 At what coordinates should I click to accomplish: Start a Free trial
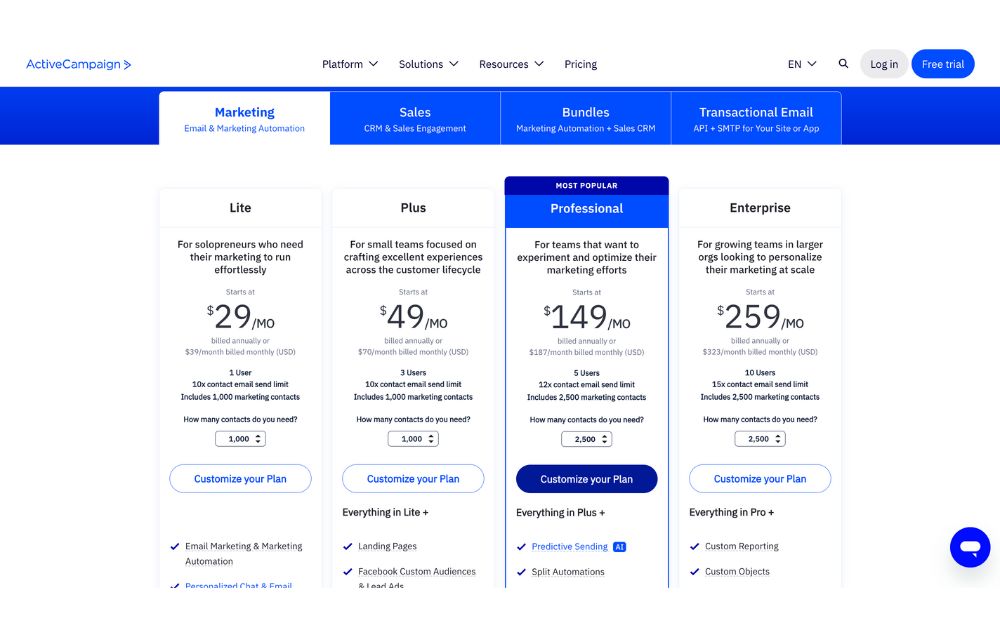click(x=943, y=64)
